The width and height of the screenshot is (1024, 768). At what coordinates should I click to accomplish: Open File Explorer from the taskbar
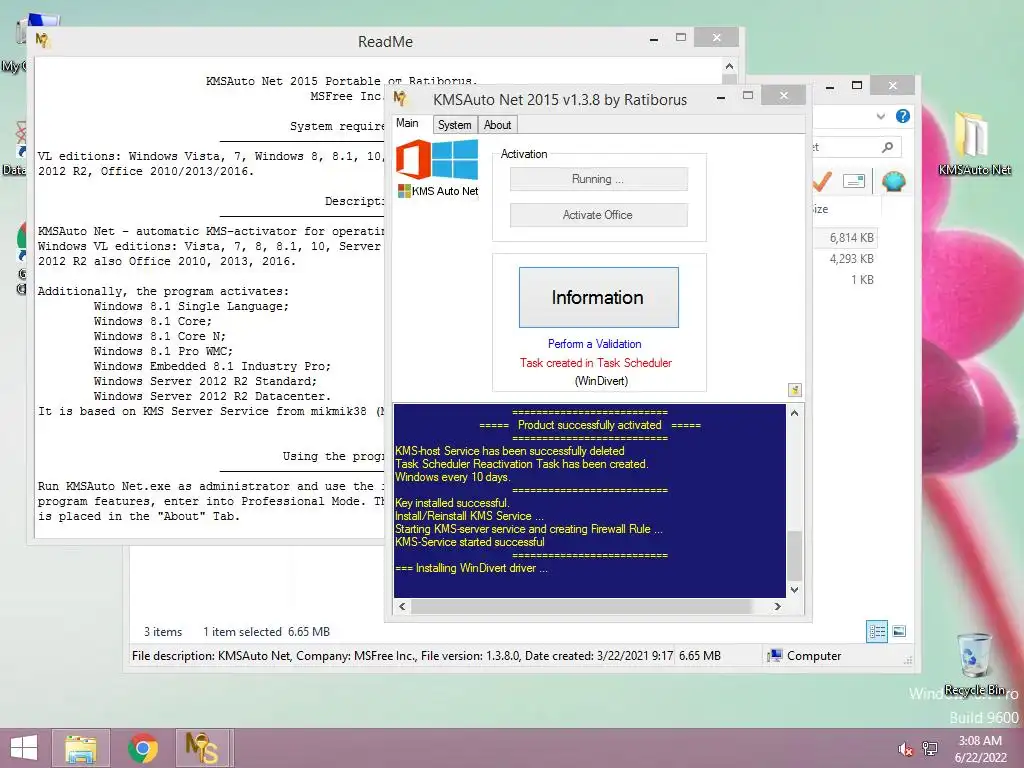[x=80, y=748]
